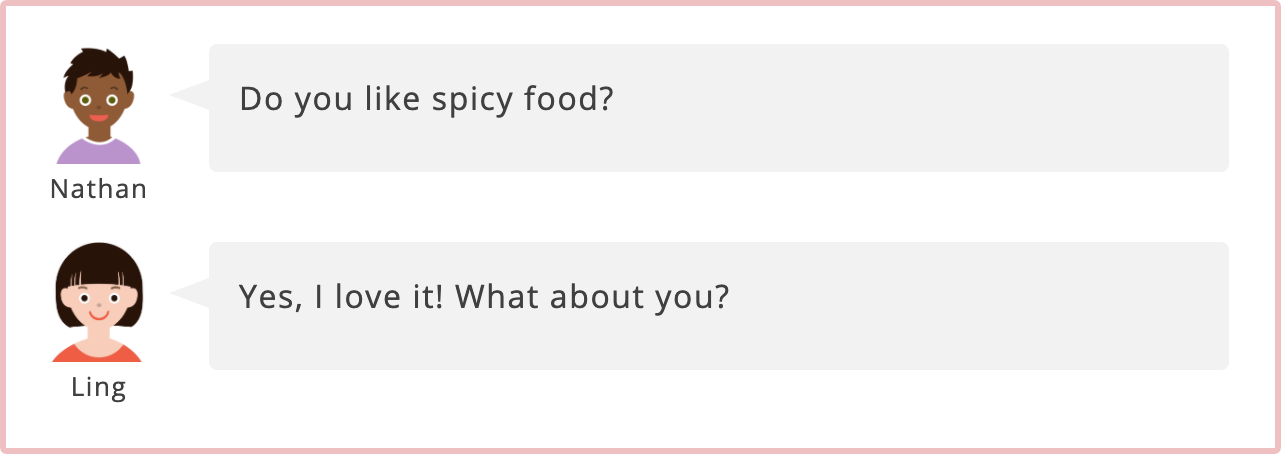The image size is (1281, 455).
Task: Click Nathan's spiky dark hair
Action: [98, 67]
